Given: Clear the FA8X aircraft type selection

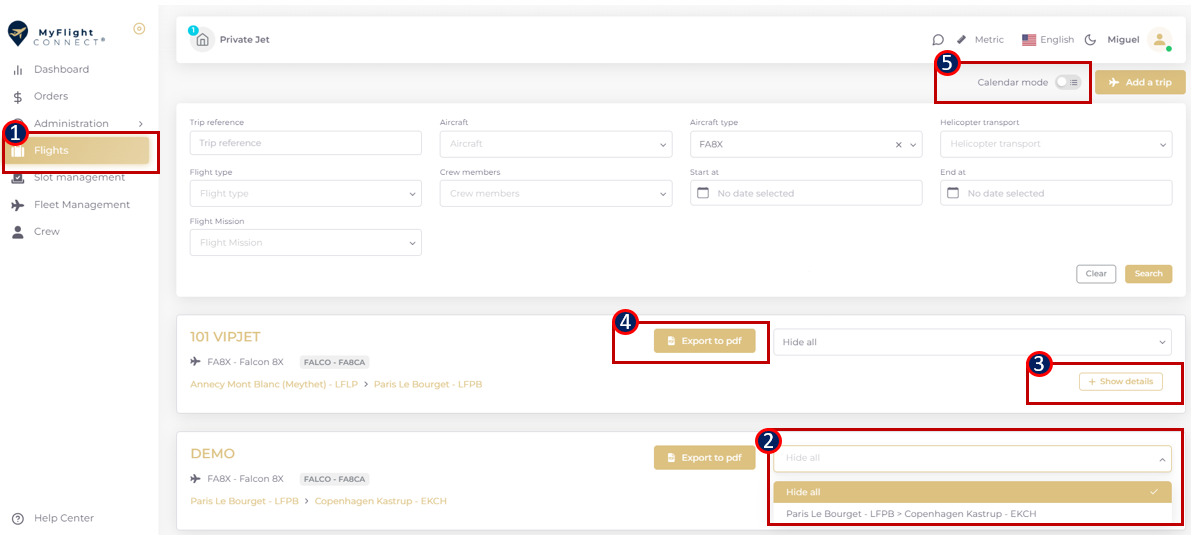Looking at the screenshot, I should [898, 144].
